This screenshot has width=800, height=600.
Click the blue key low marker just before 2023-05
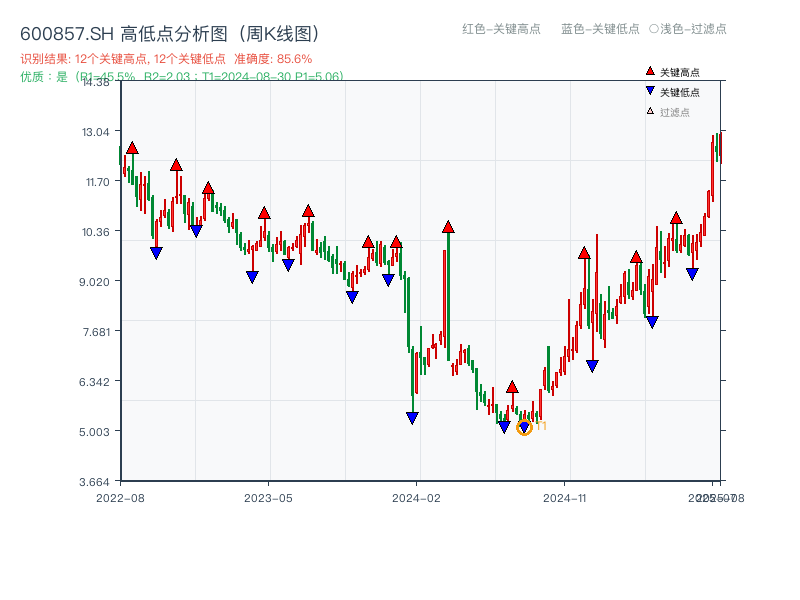coord(252,277)
